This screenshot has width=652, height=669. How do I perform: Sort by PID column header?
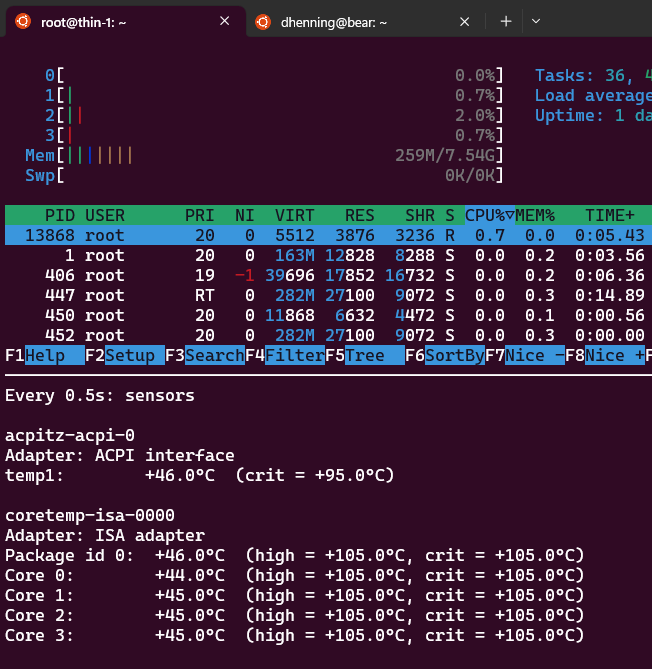click(x=60, y=215)
